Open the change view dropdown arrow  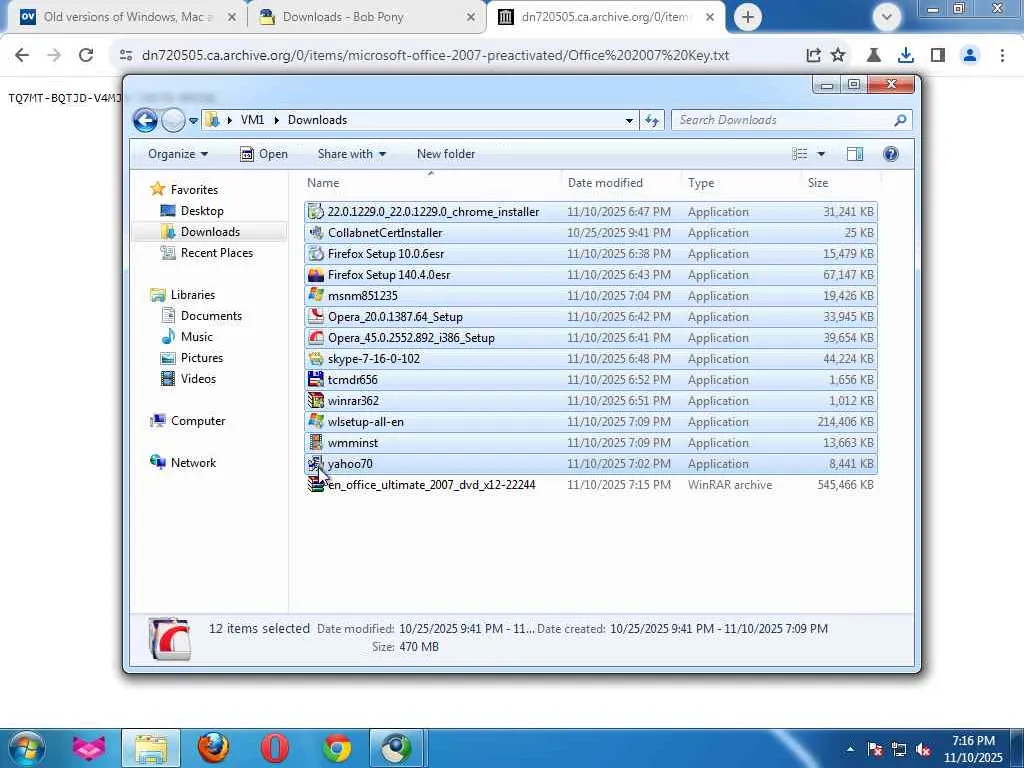tap(822, 154)
